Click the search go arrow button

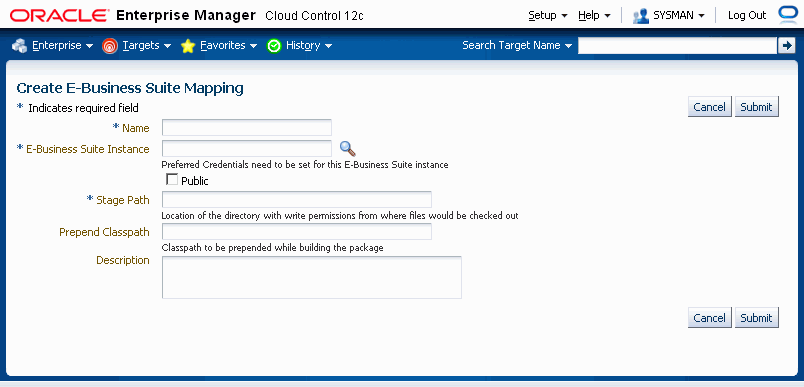point(786,46)
